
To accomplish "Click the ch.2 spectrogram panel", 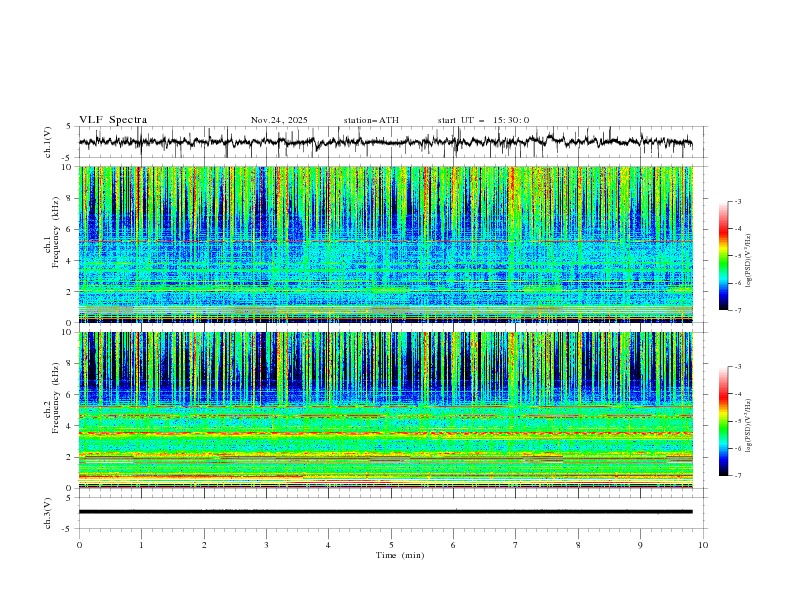I will pos(385,410).
